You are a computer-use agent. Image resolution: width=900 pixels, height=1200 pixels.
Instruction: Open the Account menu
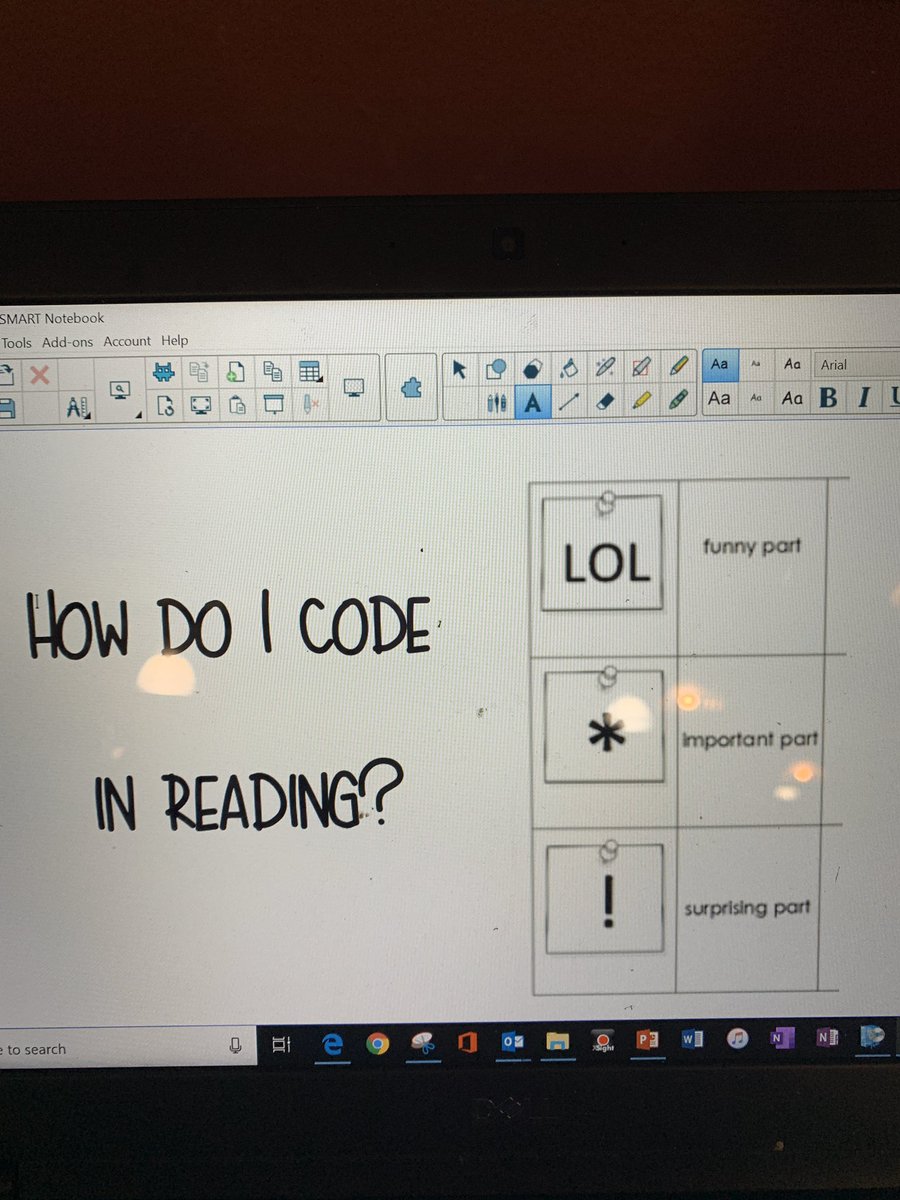tap(128, 341)
